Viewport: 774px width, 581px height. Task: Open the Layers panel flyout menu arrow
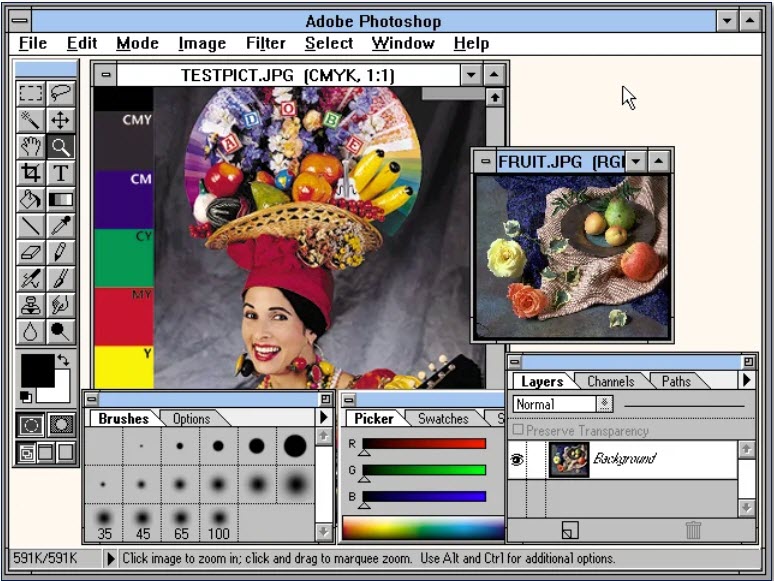(x=746, y=380)
